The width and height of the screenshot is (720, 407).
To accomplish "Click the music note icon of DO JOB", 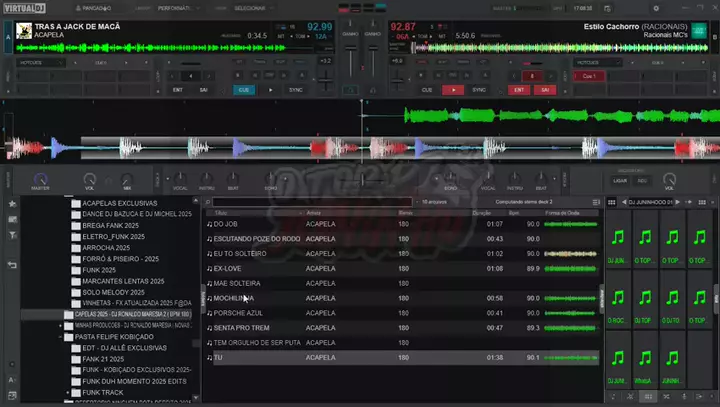I will tap(209, 224).
